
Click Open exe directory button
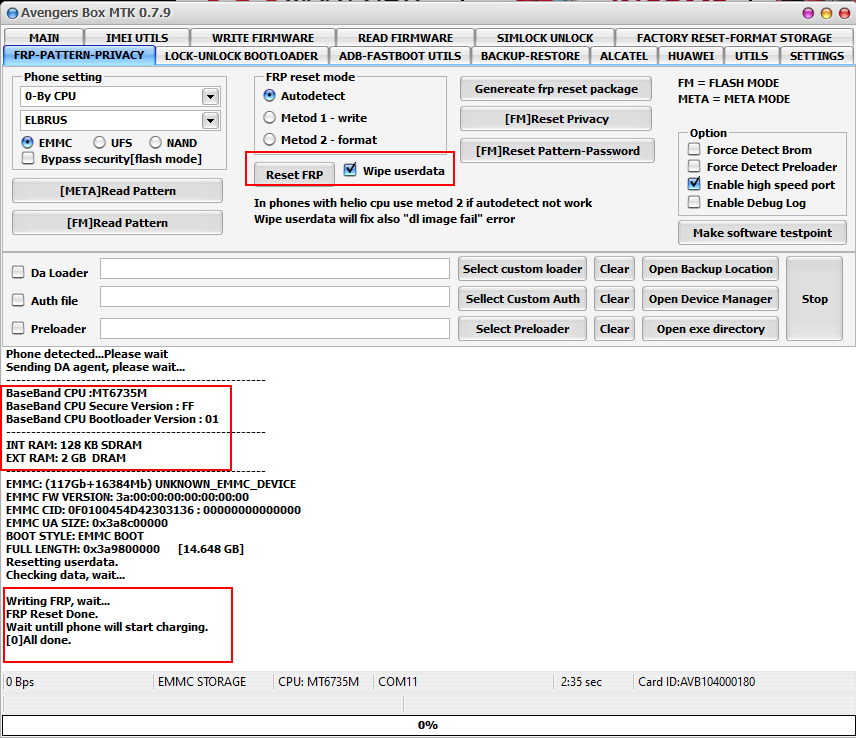pyautogui.click(x=710, y=329)
